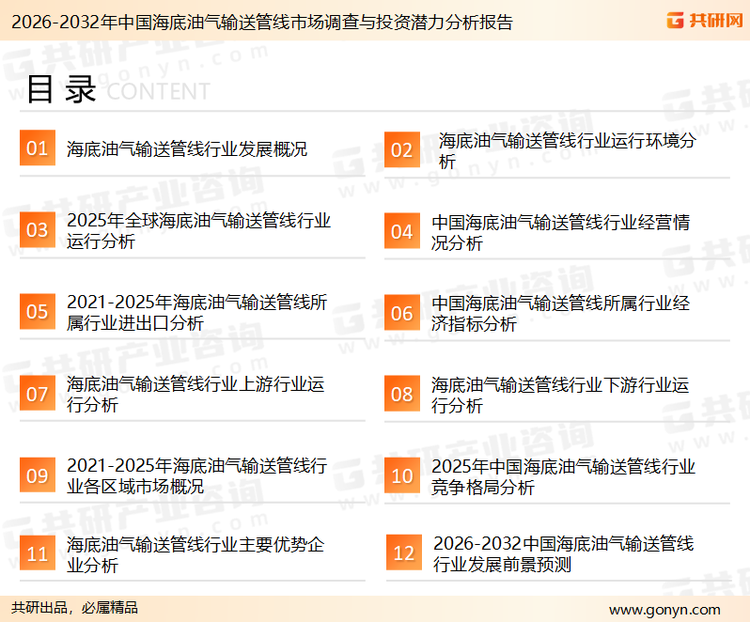Select chapter 海底油气输送管线行业上游行业运行分析

[x=195, y=395]
